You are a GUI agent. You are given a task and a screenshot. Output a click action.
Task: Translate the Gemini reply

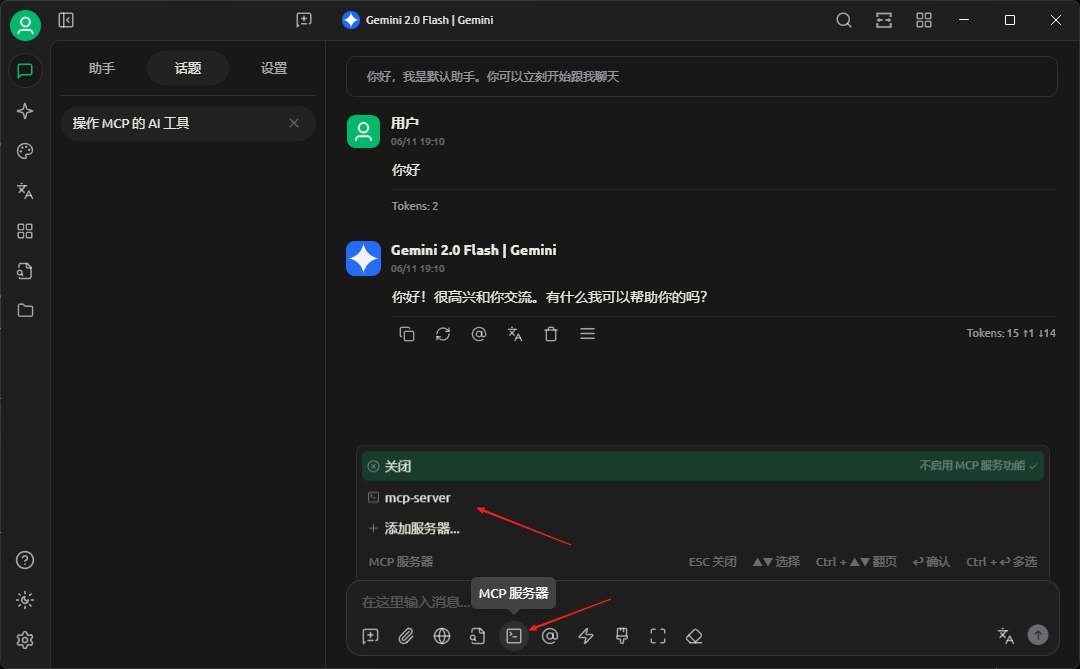(515, 334)
